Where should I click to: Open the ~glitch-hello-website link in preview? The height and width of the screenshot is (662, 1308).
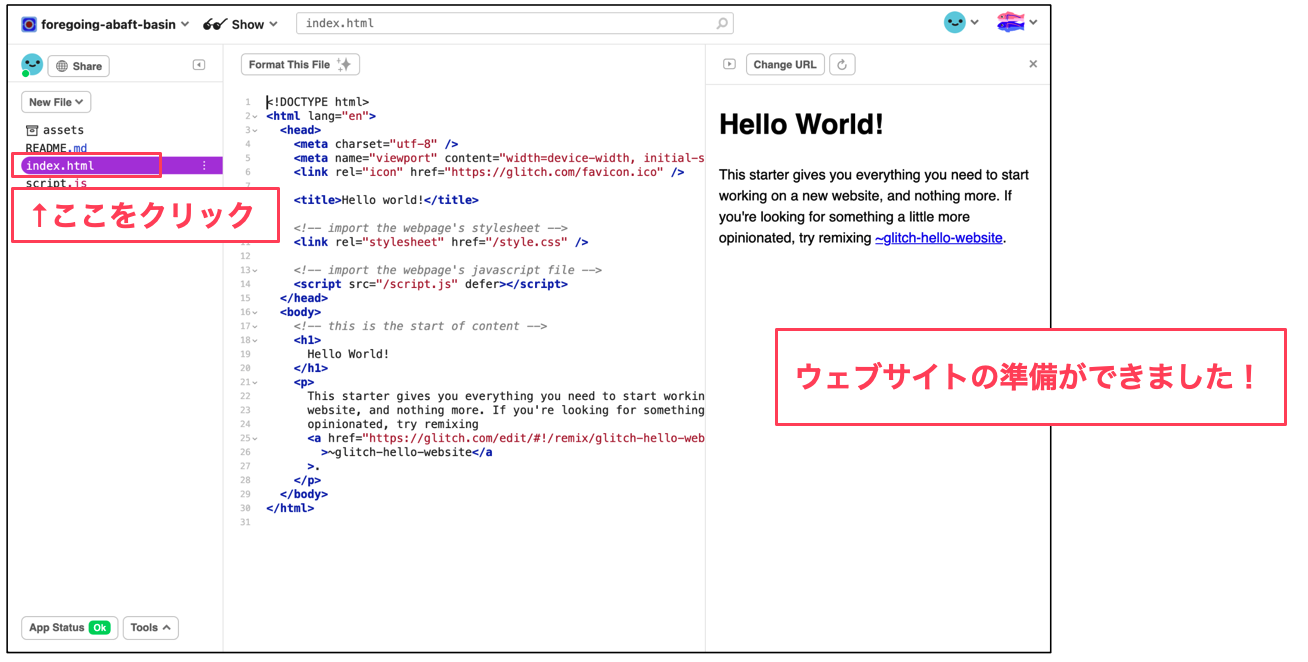click(x=938, y=238)
